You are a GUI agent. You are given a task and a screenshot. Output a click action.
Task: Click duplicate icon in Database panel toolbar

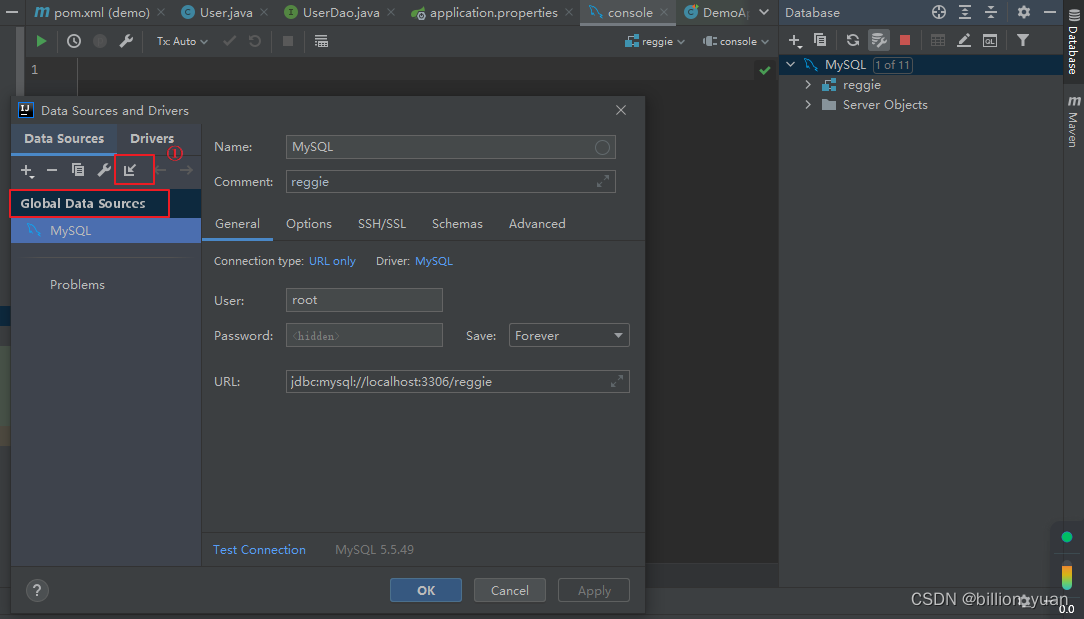click(x=820, y=41)
